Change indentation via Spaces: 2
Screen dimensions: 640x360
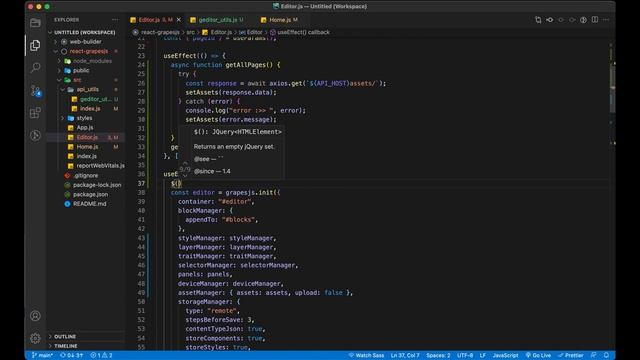point(438,355)
